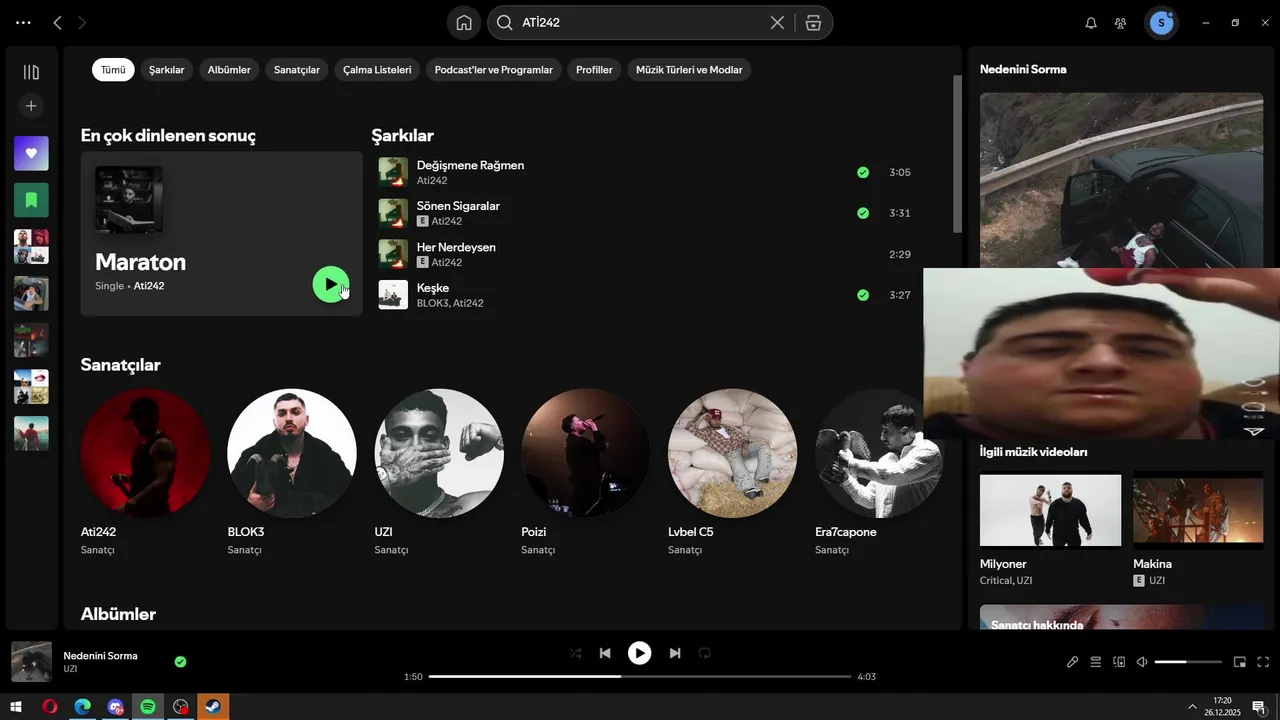1280x720 pixels.
Task: Open the Windows Start button
Action: point(16,707)
